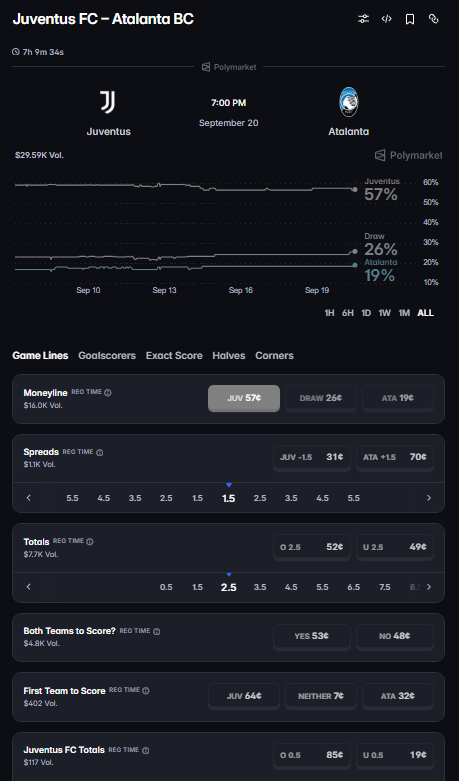Open the filter settings sliders icon
This screenshot has height=781, width=459.
click(x=363, y=19)
